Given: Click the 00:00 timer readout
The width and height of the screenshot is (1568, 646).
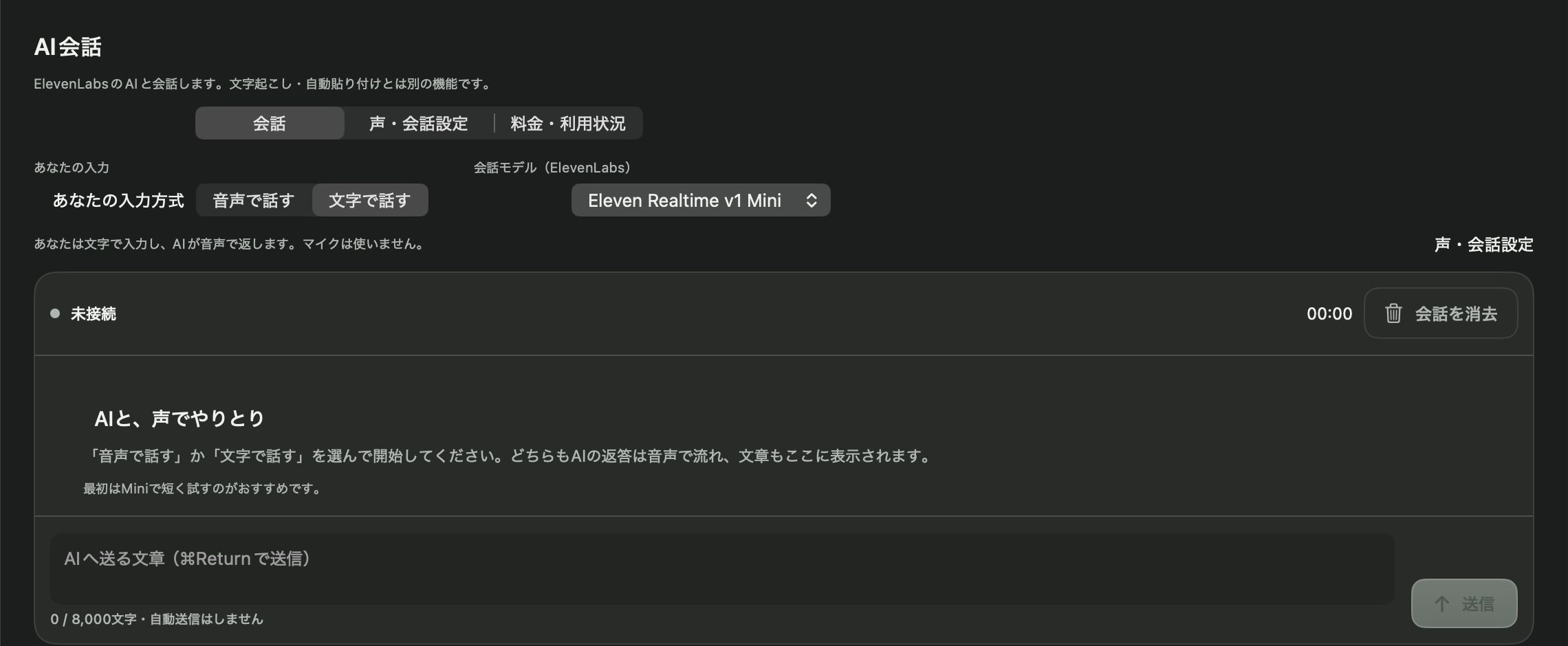Looking at the screenshot, I should pos(1329,313).
